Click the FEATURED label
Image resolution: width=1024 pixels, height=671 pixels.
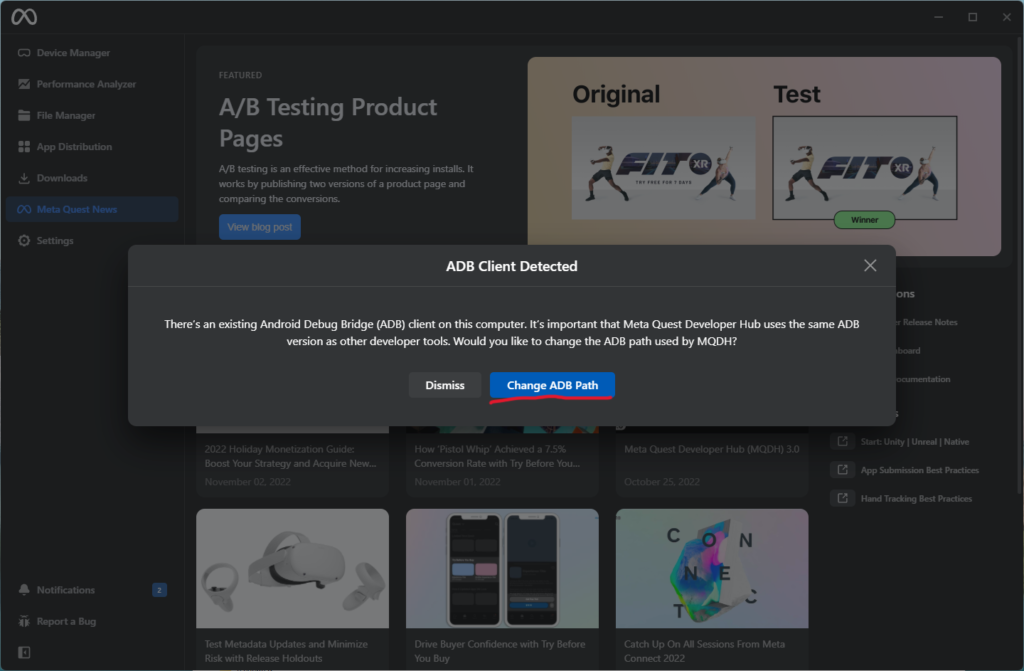[240, 75]
